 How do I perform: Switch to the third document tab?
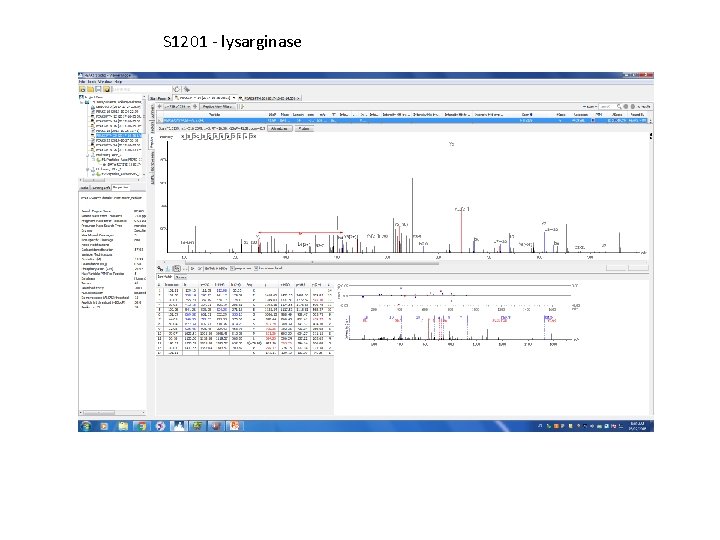pyautogui.click(x=269, y=98)
